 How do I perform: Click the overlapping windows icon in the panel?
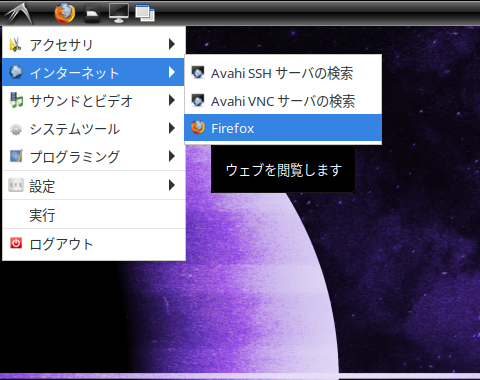[x=145, y=13]
